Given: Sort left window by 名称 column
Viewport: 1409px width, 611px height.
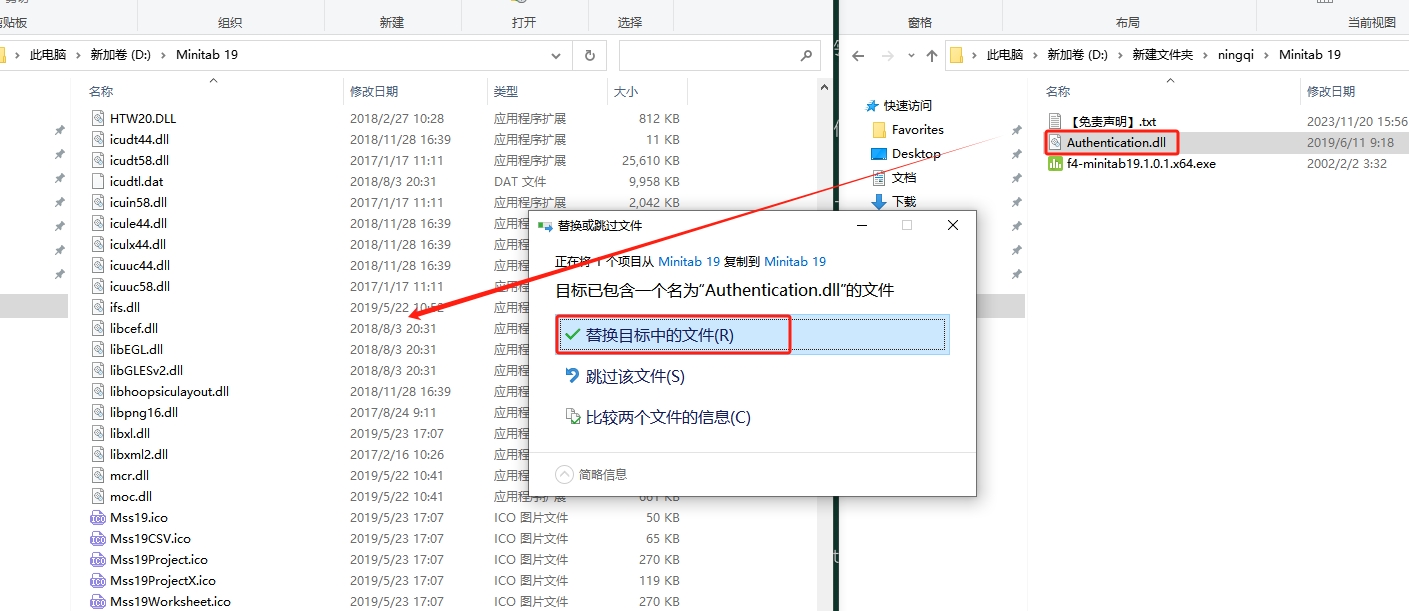Looking at the screenshot, I should (101, 91).
